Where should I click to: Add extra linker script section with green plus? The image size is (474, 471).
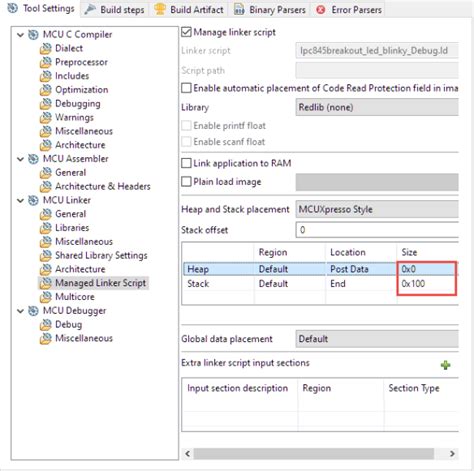coord(445,365)
